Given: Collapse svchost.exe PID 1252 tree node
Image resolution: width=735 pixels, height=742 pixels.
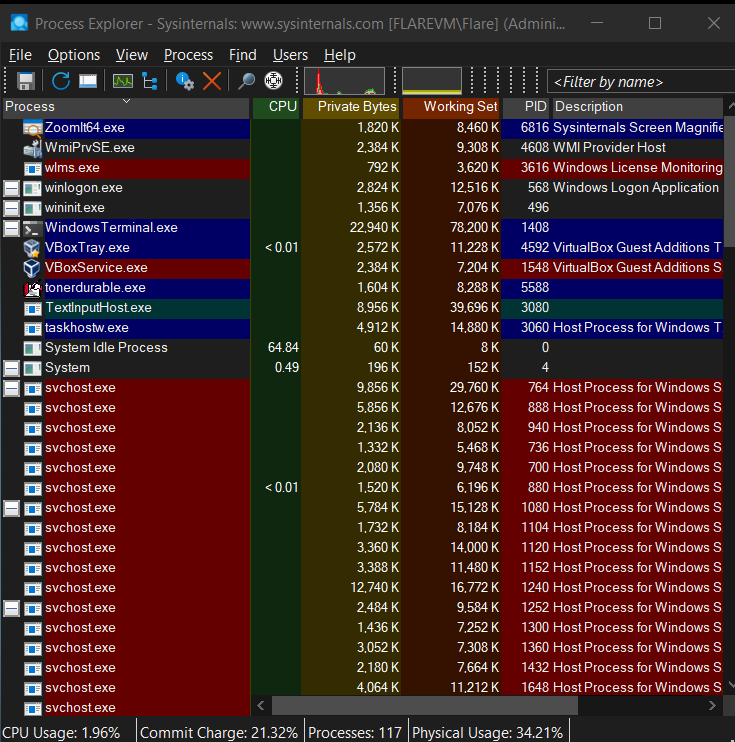Looking at the screenshot, I should [11, 608].
